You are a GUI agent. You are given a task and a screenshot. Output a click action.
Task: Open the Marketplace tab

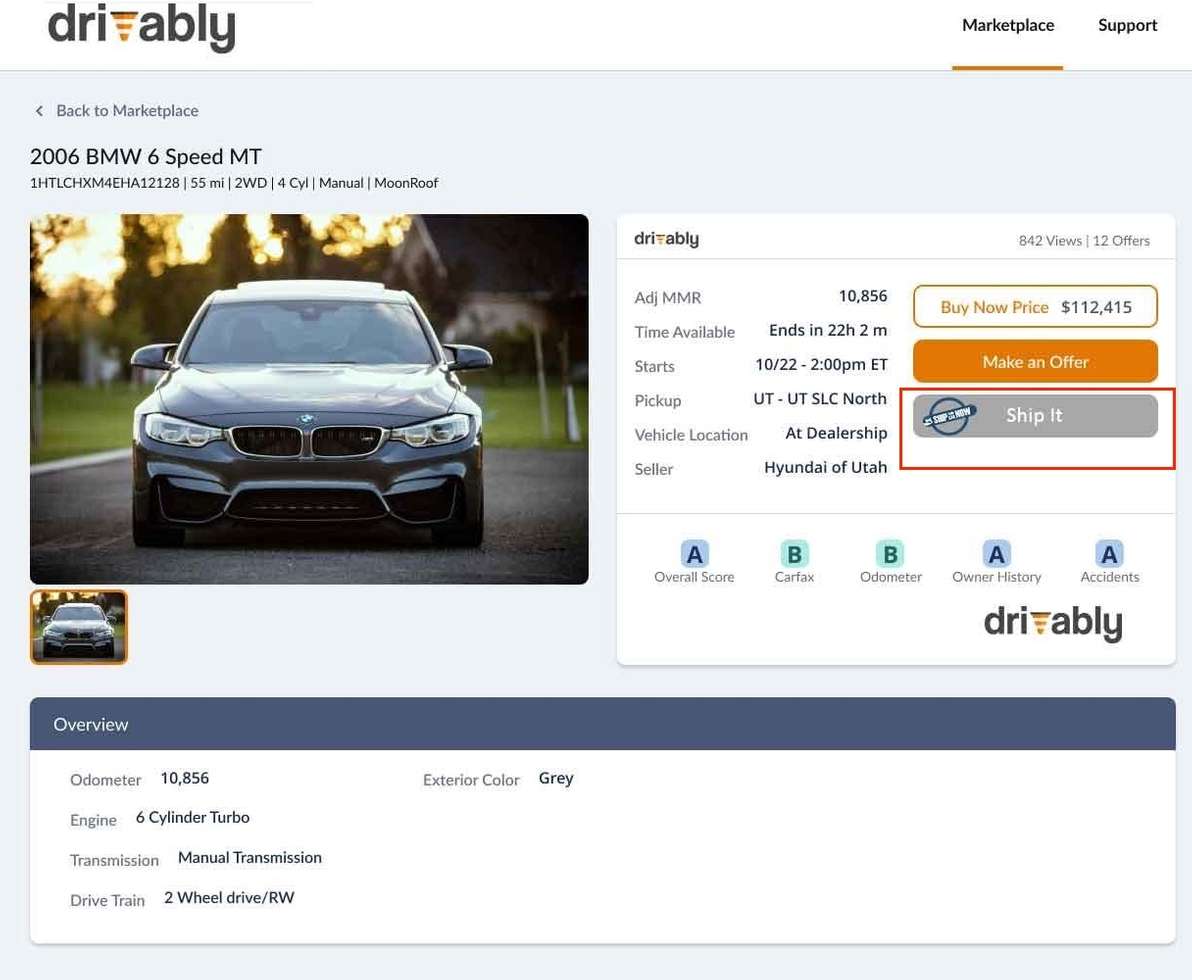[1007, 25]
